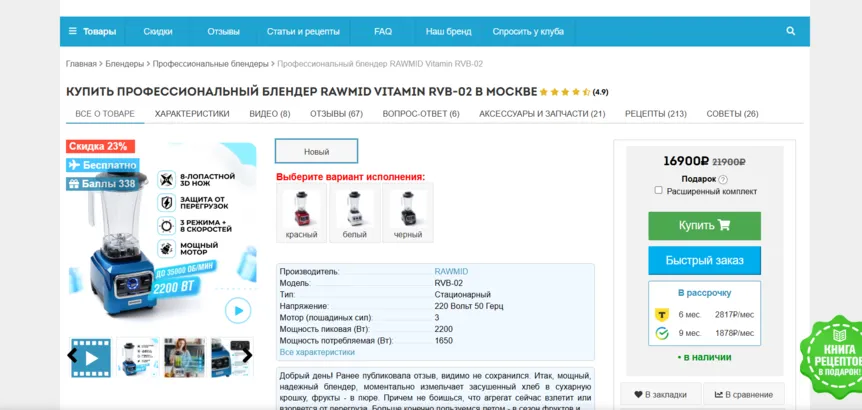Open the Товары hamburger menu

[92, 31]
